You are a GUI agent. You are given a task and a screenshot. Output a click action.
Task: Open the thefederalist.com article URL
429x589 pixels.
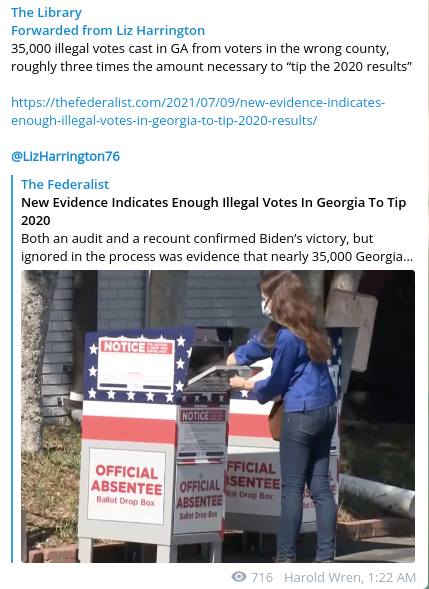[x=198, y=112]
